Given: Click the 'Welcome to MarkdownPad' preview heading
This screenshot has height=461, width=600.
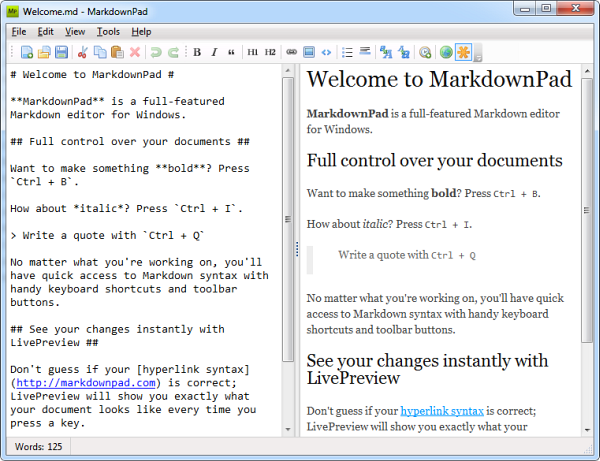Looking at the screenshot, I should click(x=439, y=80).
